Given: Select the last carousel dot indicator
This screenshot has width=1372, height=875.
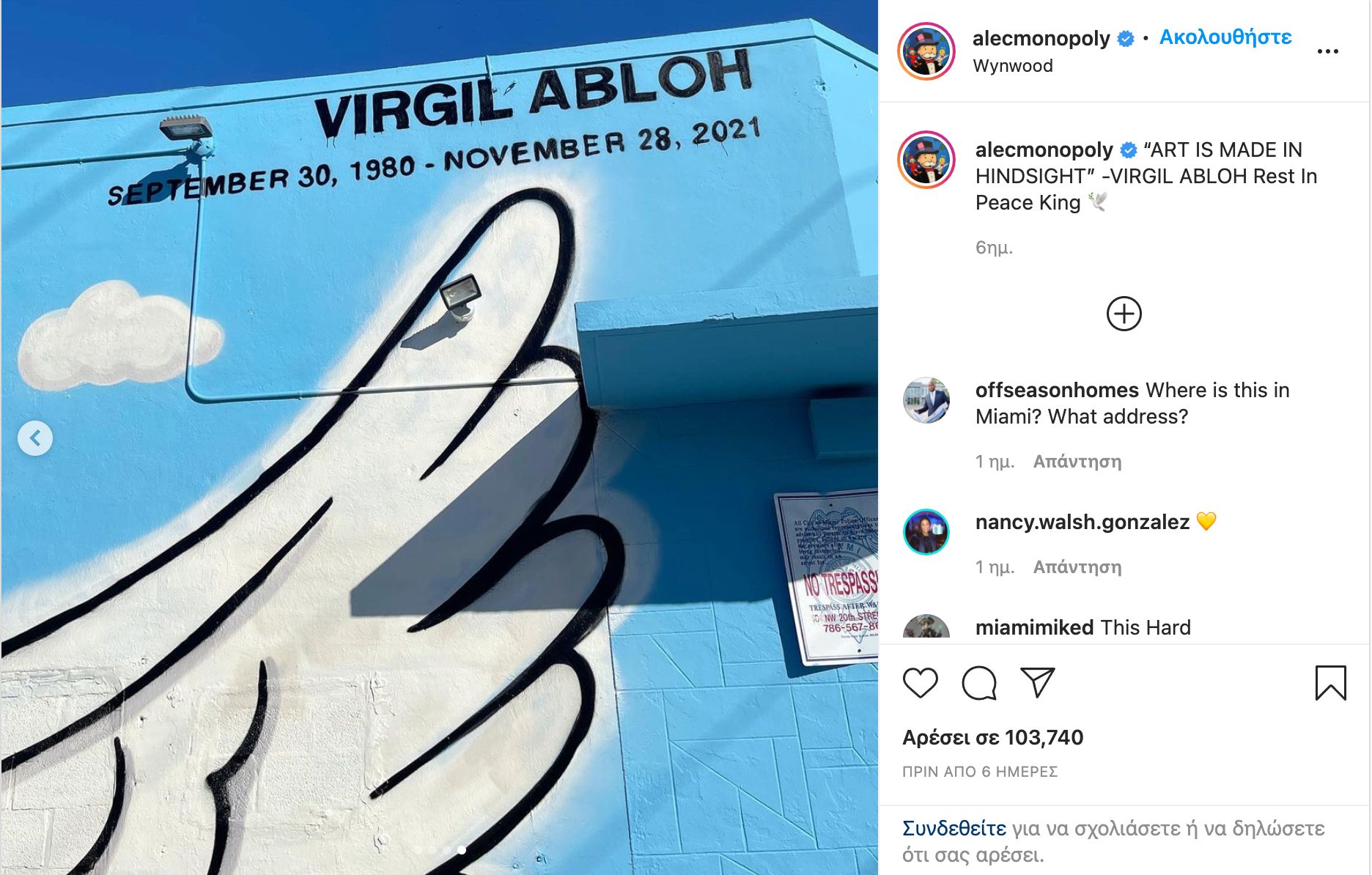Looking at the screenshot, I should point(462,850).
